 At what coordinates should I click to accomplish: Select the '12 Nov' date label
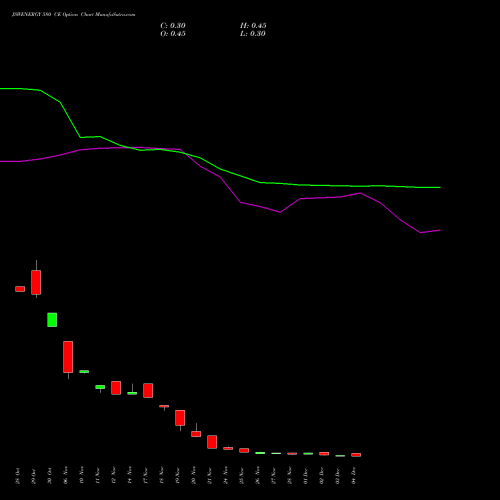pyautogui.click(x=114, y=476)
